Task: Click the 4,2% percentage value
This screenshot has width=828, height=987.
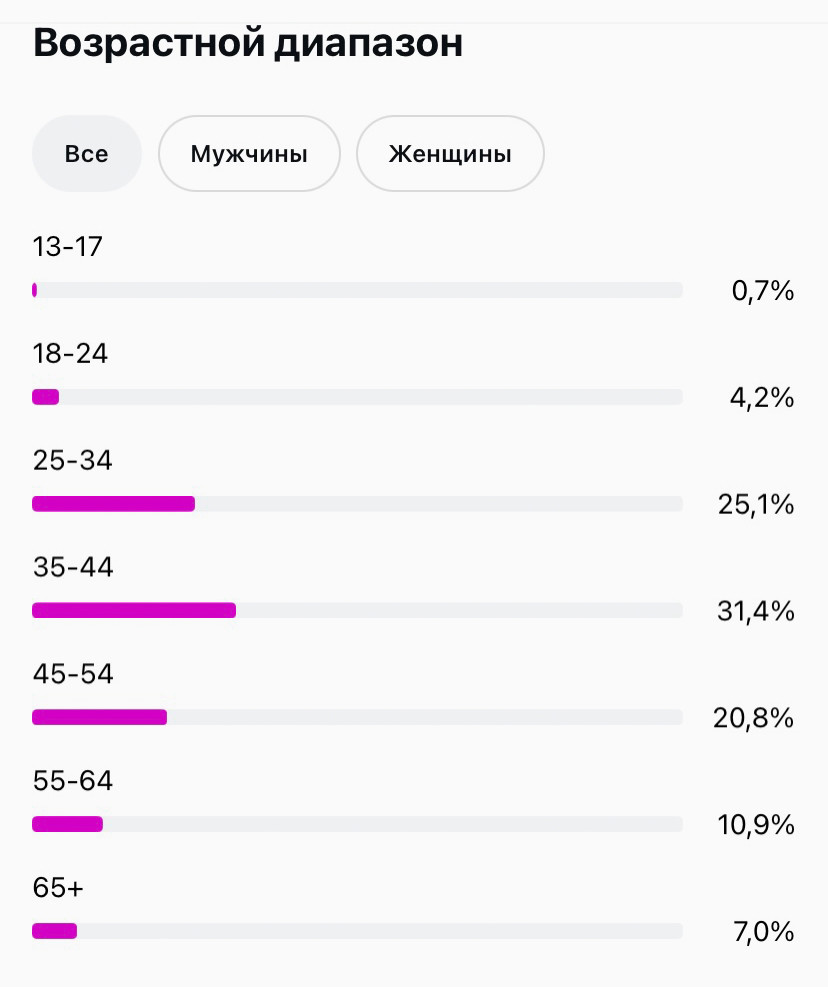Action: (762, 397)
